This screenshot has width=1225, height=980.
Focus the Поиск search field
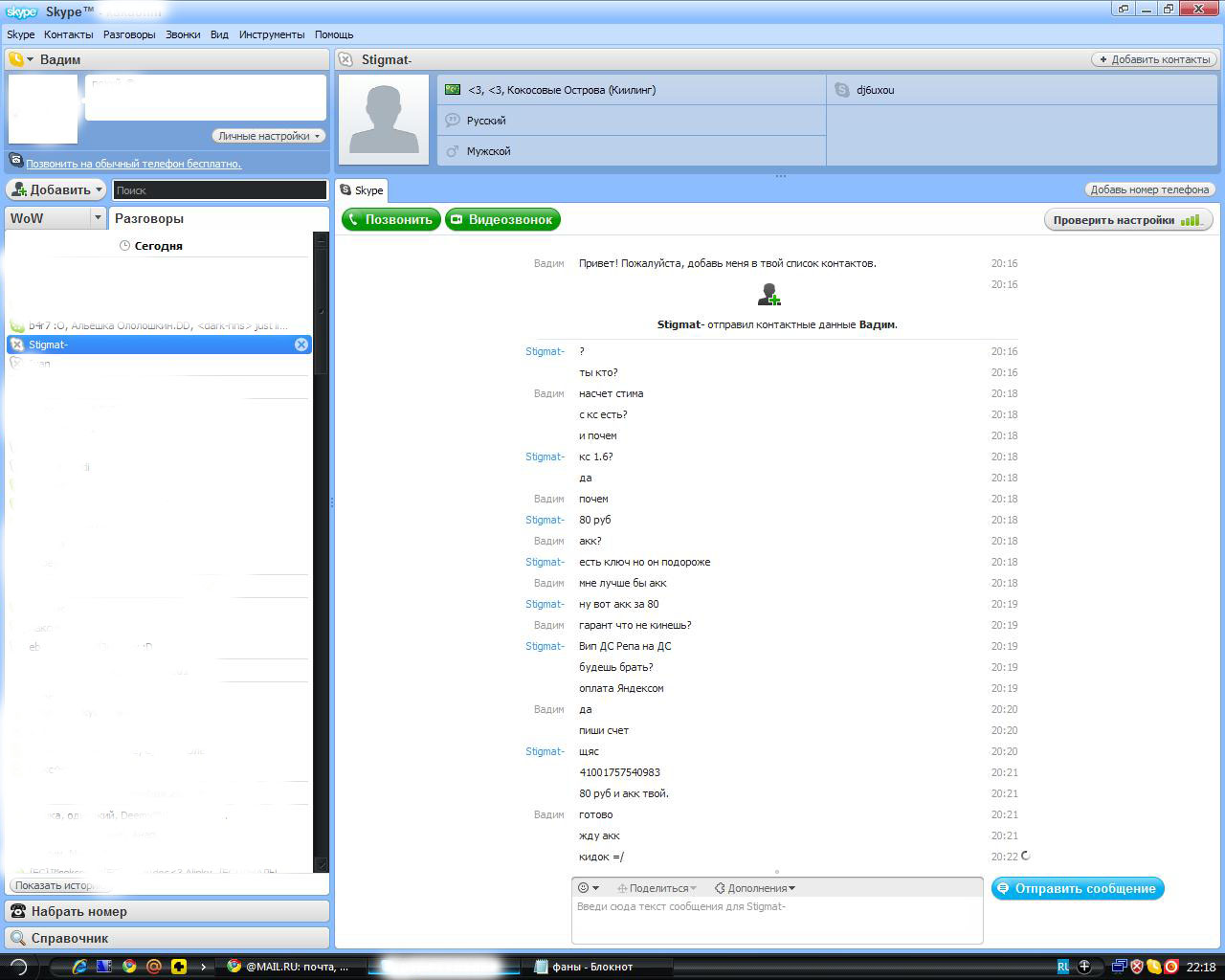coord(219,189)
